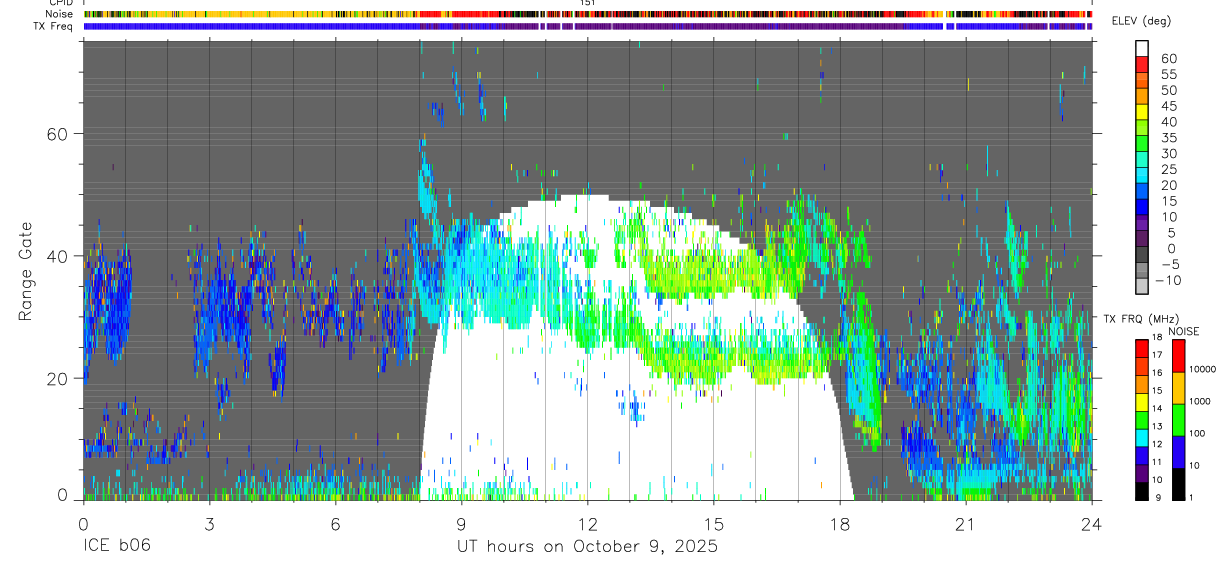
Task: Click the 'Range Gate' y-axis label
Action: [24, 272]
